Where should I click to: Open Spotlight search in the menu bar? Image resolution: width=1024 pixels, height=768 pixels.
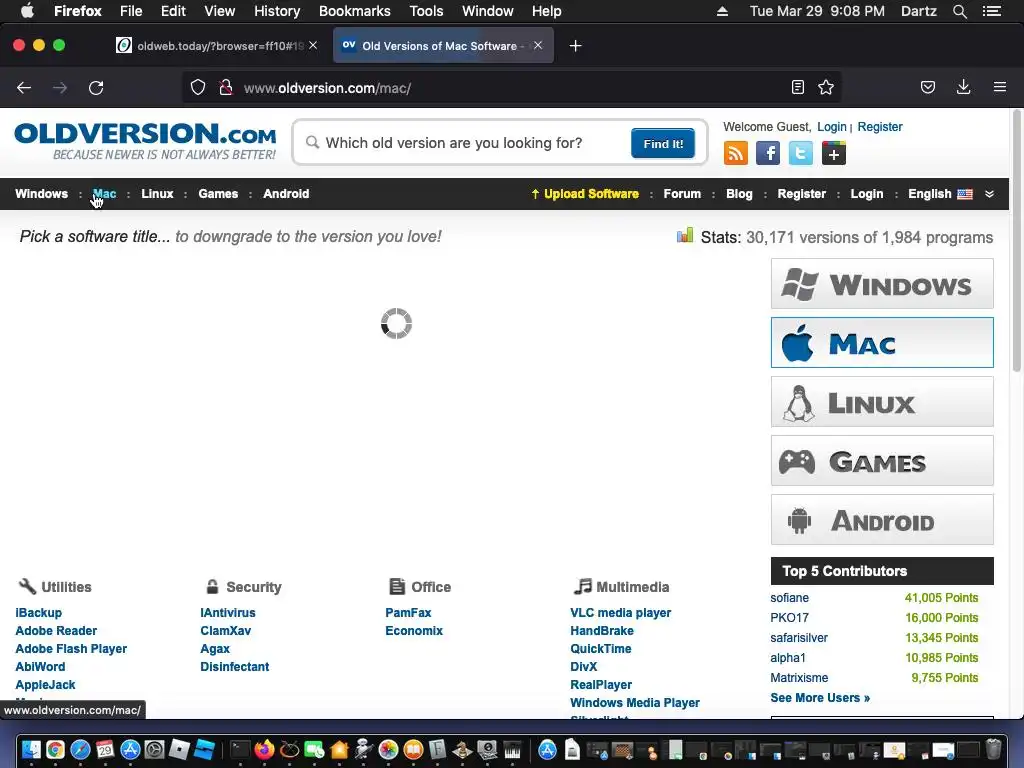(x=959, y=11)
